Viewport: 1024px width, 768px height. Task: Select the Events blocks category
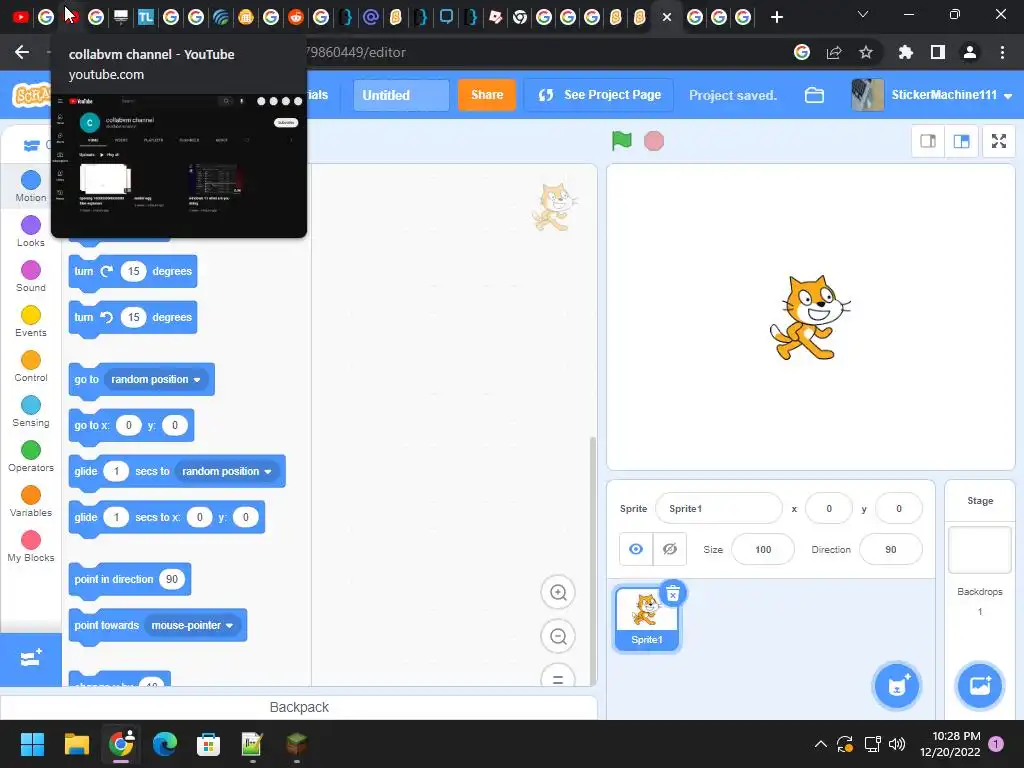pyautogui.click(x=31, y=322)
